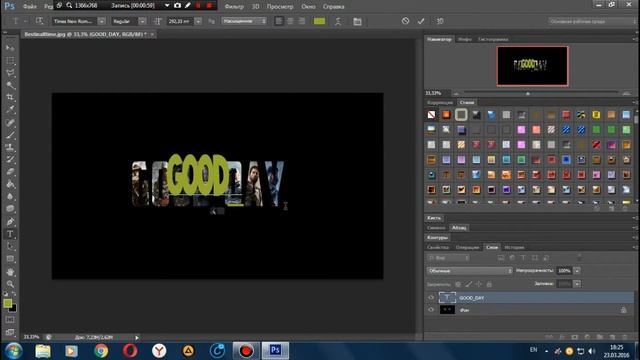Screen dimensions: 640x360
Task: Select the Zoom tool
Action: point(10,284)
